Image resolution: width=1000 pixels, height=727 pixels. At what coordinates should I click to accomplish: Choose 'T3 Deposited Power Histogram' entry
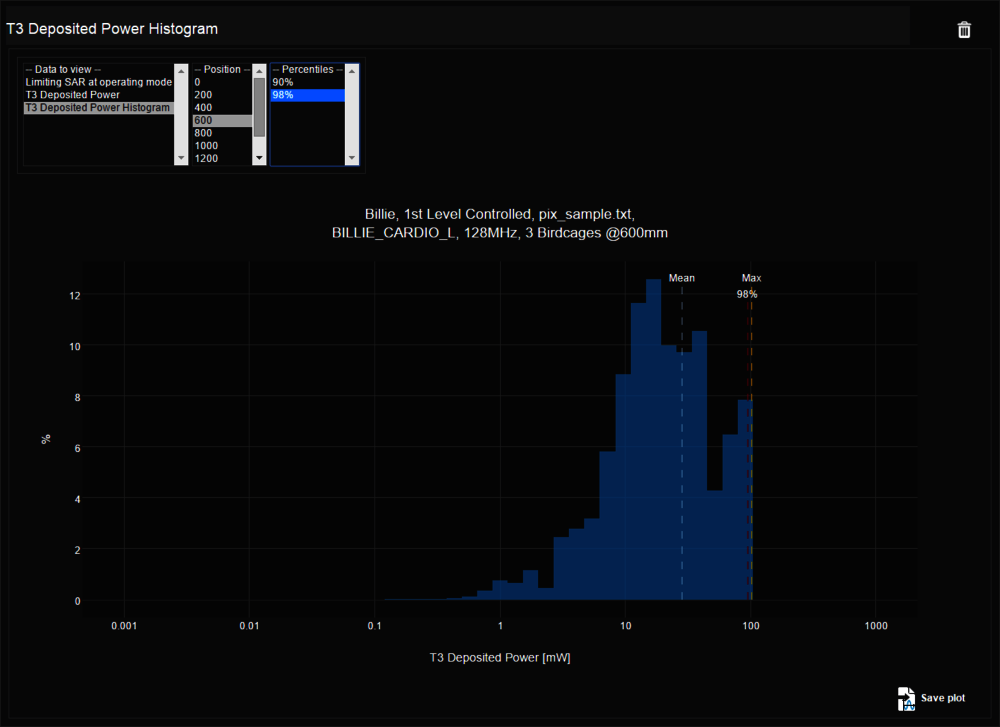click(97, 108)
